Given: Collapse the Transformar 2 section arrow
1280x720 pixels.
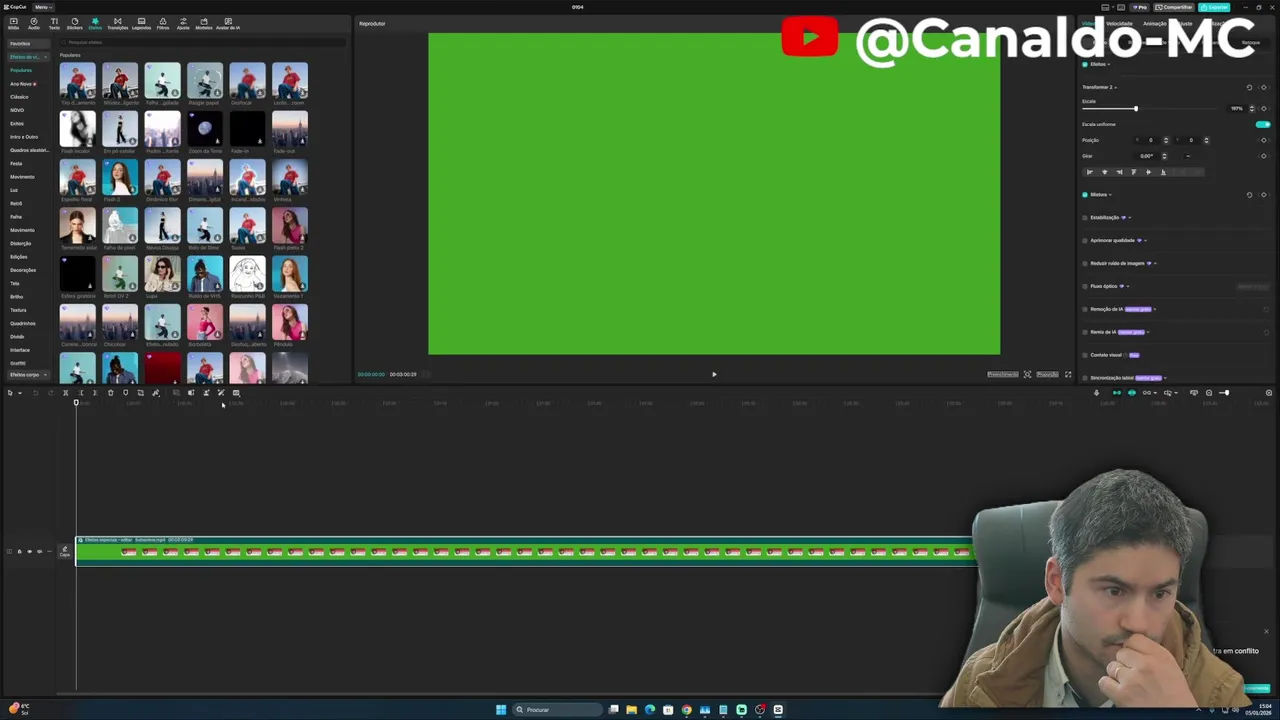Looking at the screenshot, I should tap(1116, 87).
